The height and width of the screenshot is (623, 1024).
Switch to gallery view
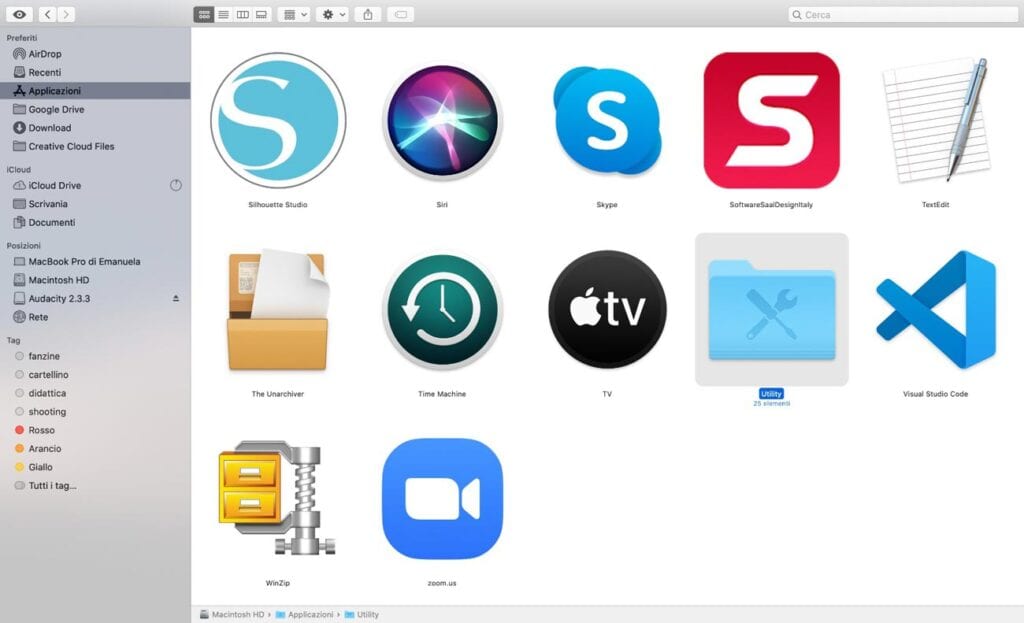click(261, 14)
